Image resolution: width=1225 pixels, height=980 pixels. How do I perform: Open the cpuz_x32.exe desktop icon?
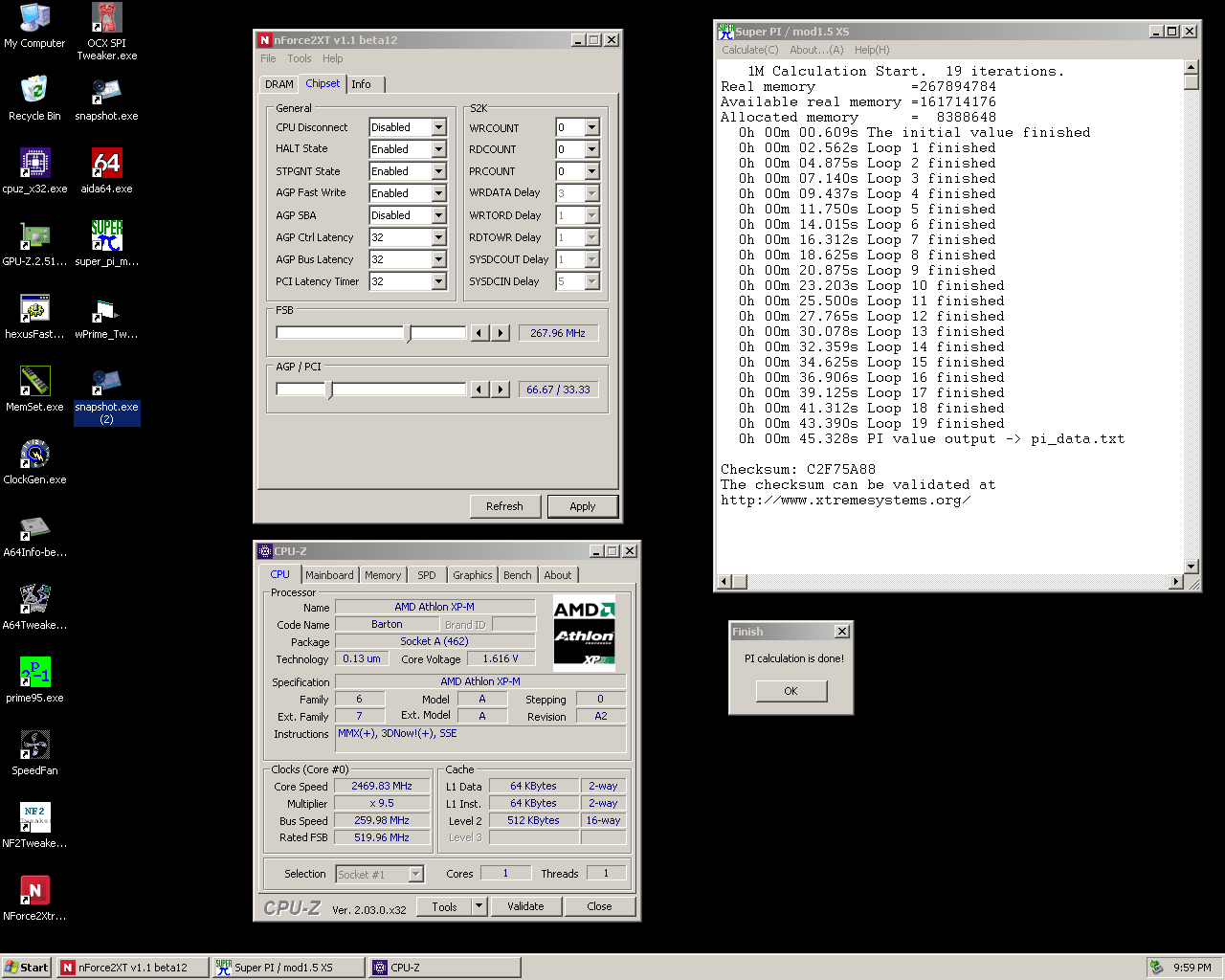point(35,164)
